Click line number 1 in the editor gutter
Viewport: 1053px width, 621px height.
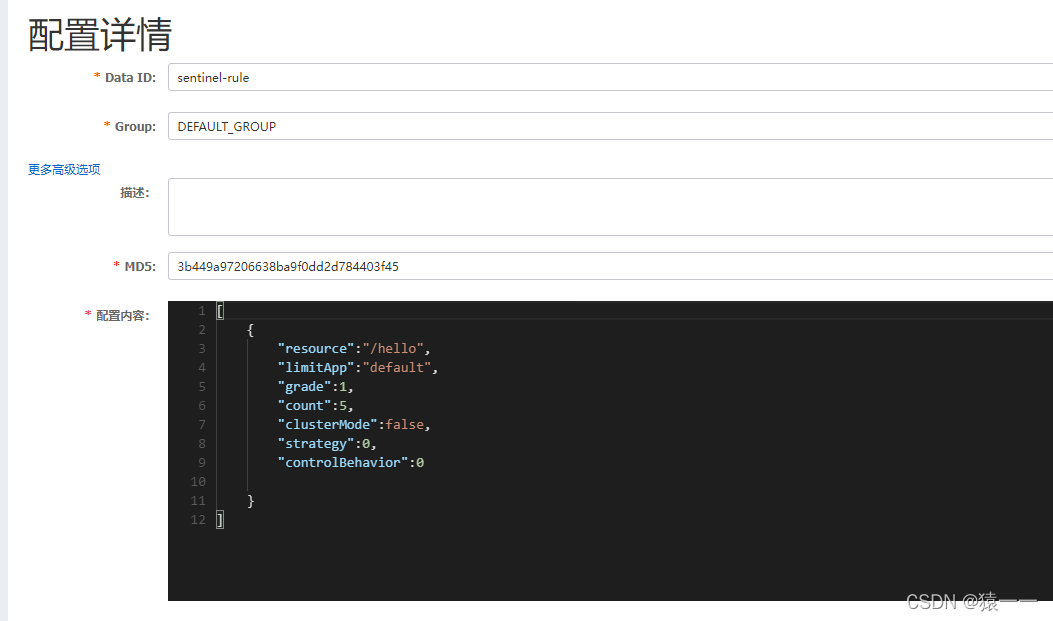click(201, 311)
